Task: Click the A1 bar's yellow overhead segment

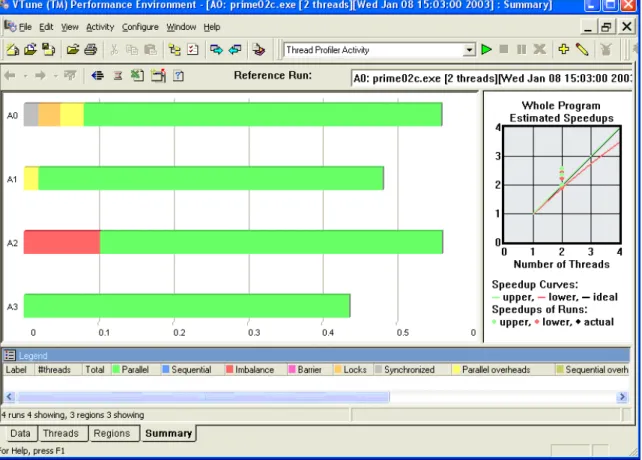Action: [31, 178]
